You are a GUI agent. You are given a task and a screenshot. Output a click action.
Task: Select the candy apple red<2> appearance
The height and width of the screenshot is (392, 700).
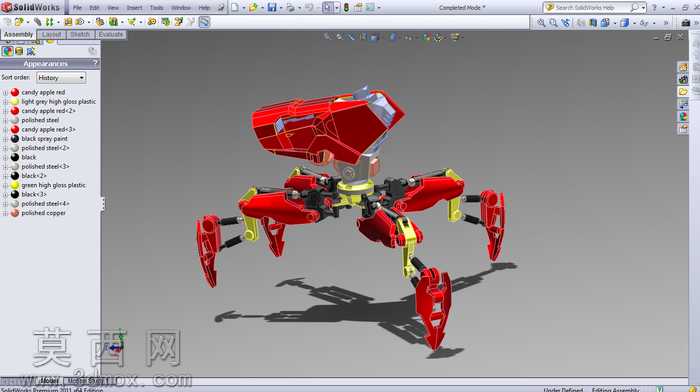(48, 111)
